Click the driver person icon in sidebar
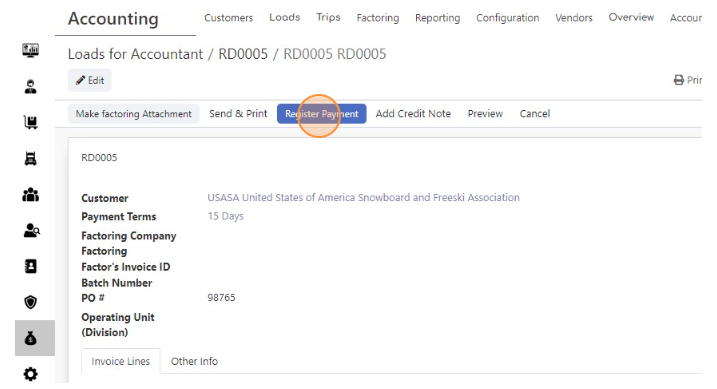Viewport: 717px width, 389px height. (31, 86)
